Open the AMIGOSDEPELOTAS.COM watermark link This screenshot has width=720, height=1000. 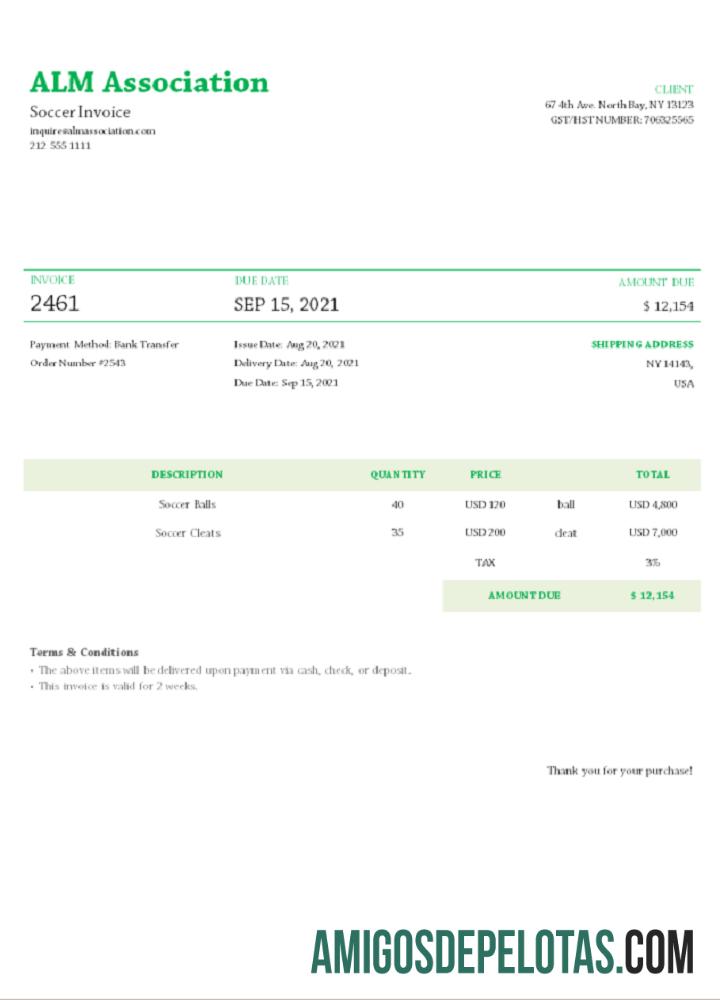pyautogui.click(x=502, y=951)
